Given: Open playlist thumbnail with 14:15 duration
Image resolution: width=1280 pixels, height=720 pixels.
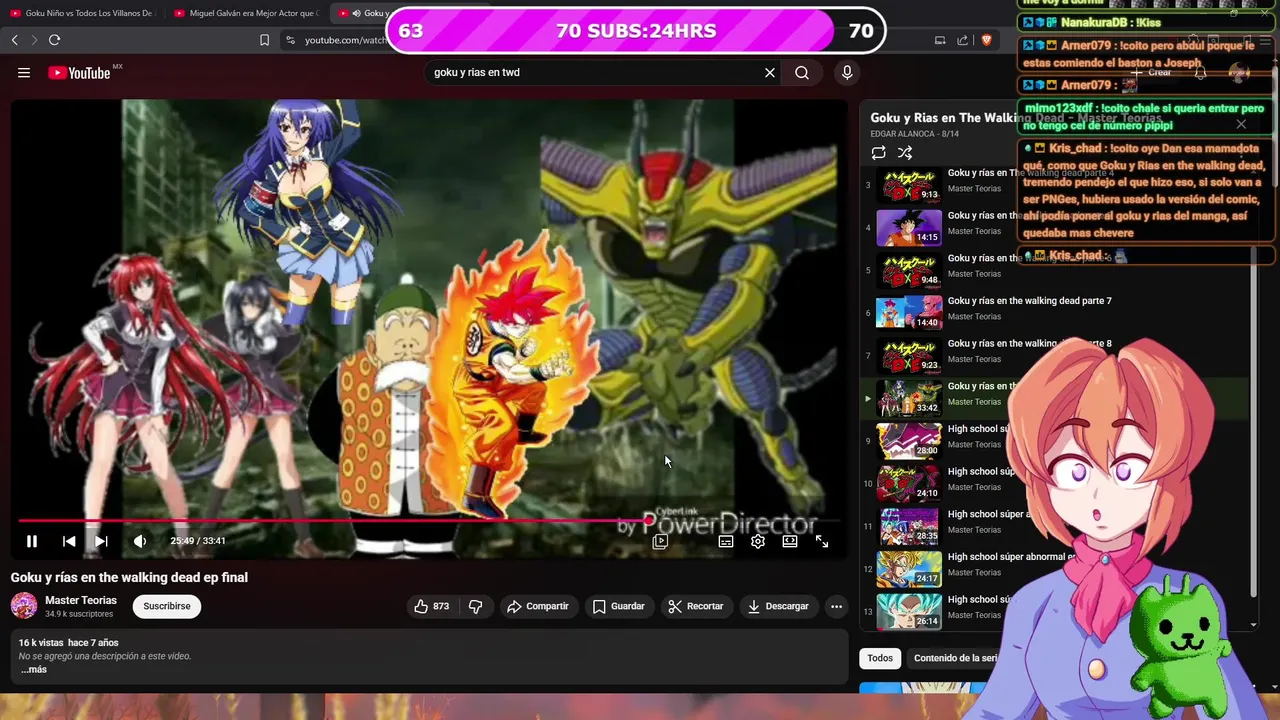Looking at the screenshot, I should click(909, 228).
